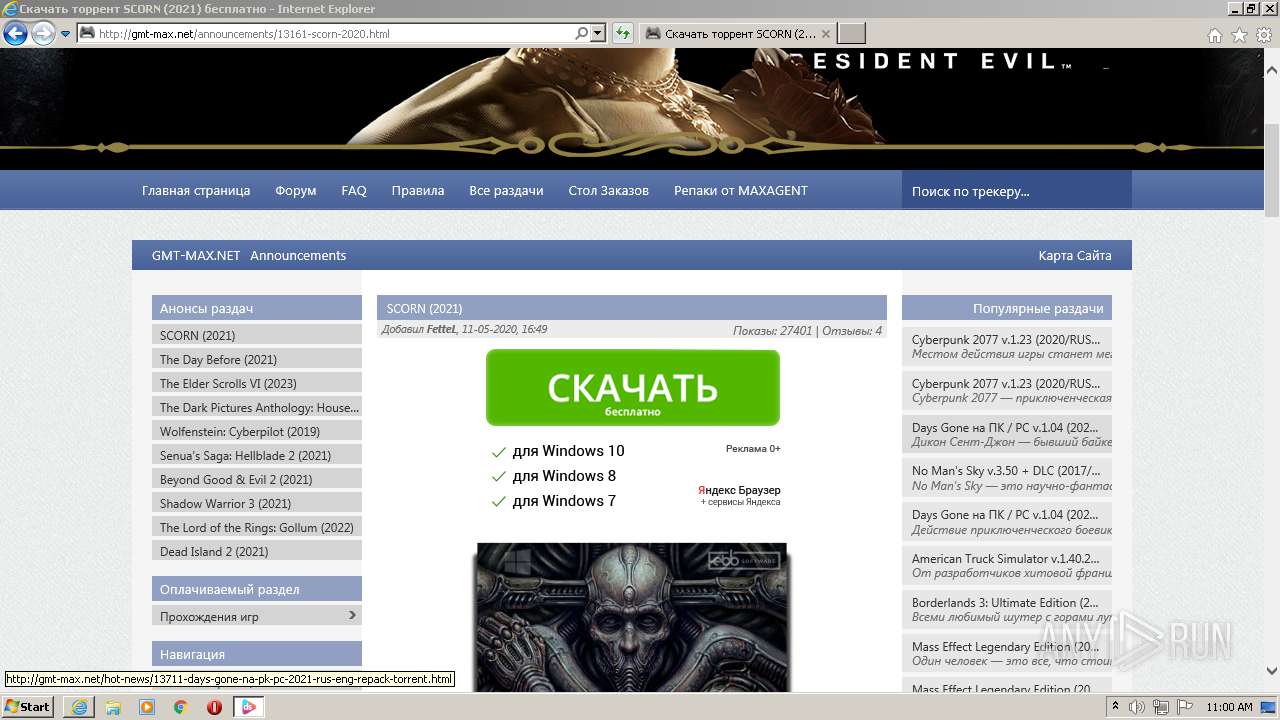Open Wolfenstein: Cyberpilot (2019) announcement
Screen dimensions: 1280x720
(x=257, y=431)
